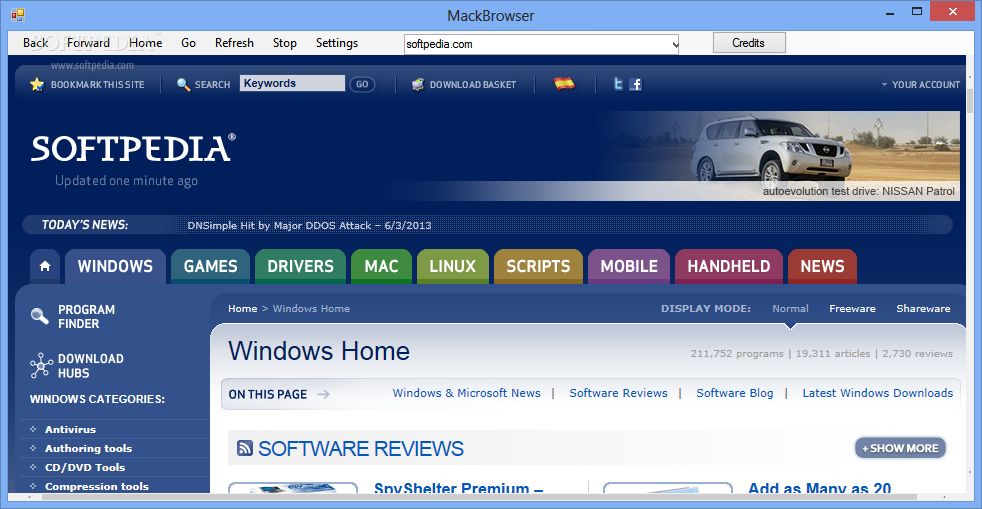The width and height of the screenshot is (982, 509).
Task: Click the GO search button
Action: click(x=362, y=85)
